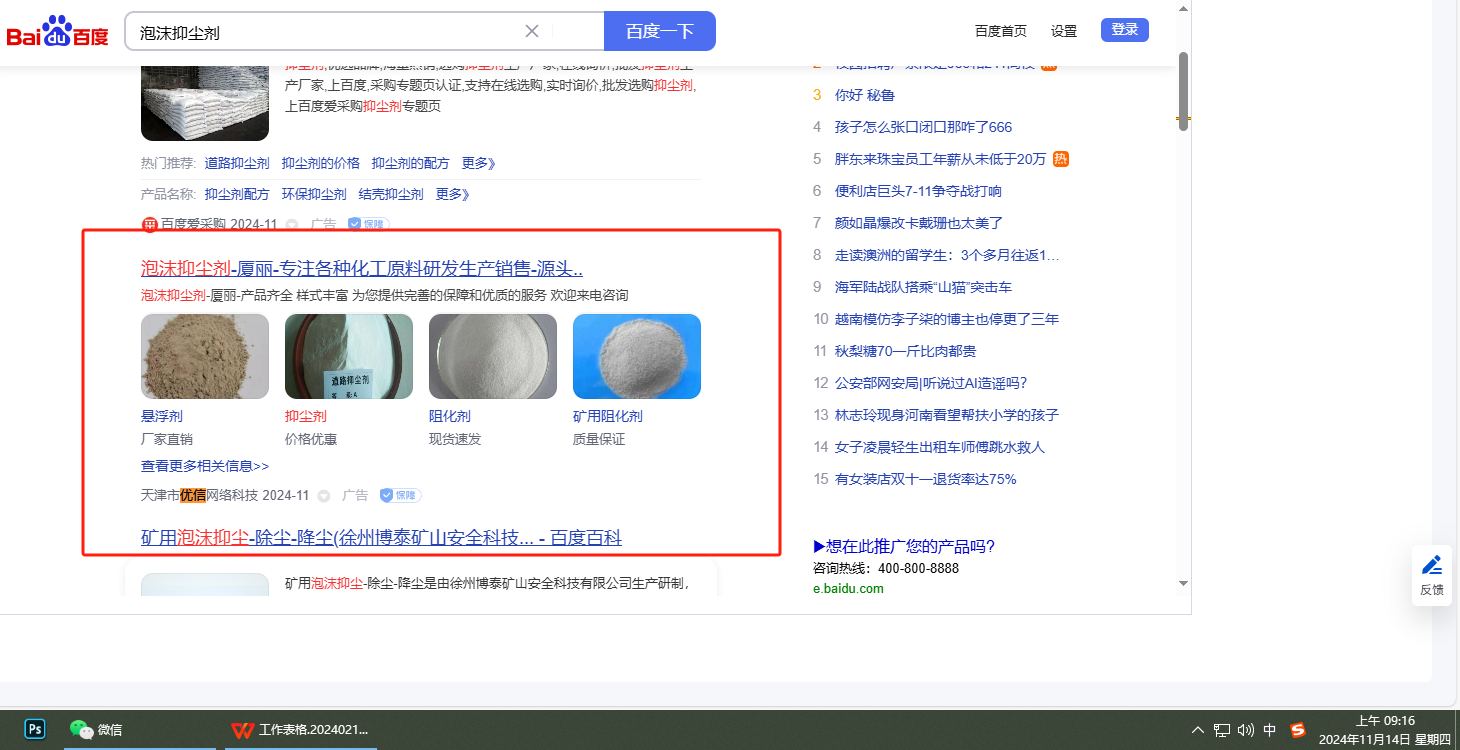Screen dimensions: 1460x750
Task: Click the 抑尘剂的配方 link
Action: pyautogui.click(x=411, y=163)
